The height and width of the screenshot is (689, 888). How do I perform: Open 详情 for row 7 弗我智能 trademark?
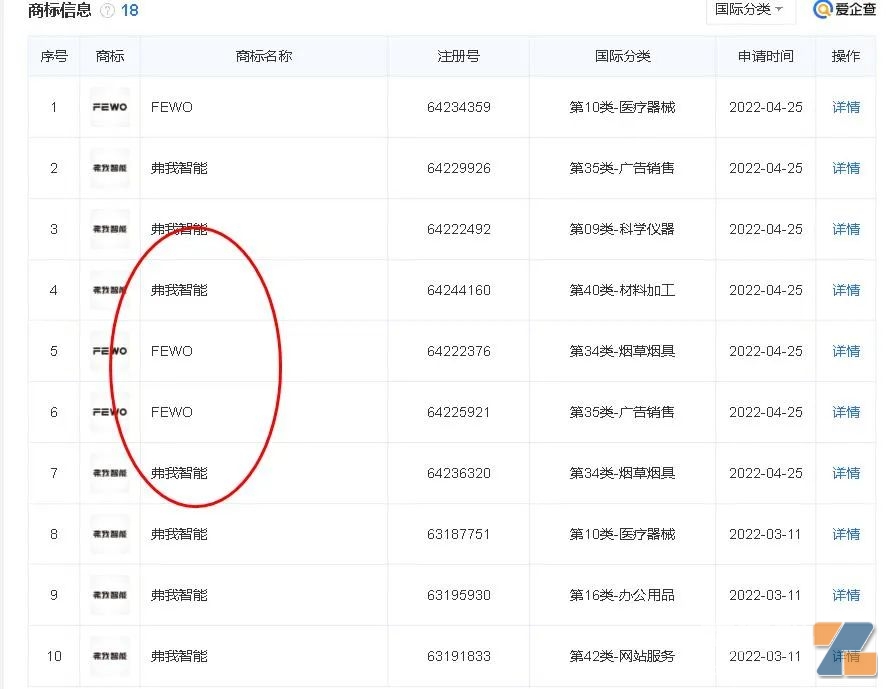[x=845, y=472]
